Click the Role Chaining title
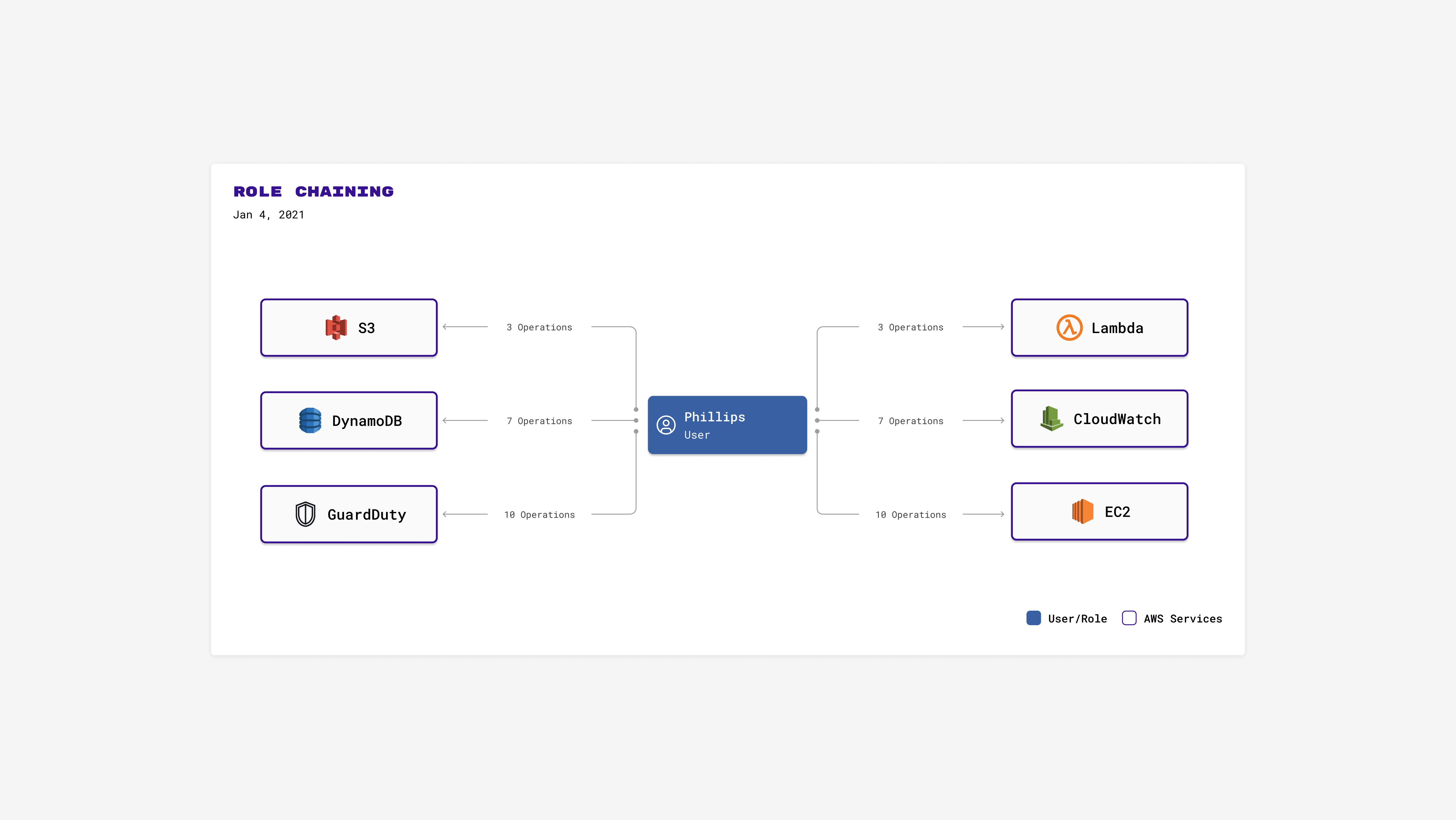 pyautogui.click(x=313, y=192)
